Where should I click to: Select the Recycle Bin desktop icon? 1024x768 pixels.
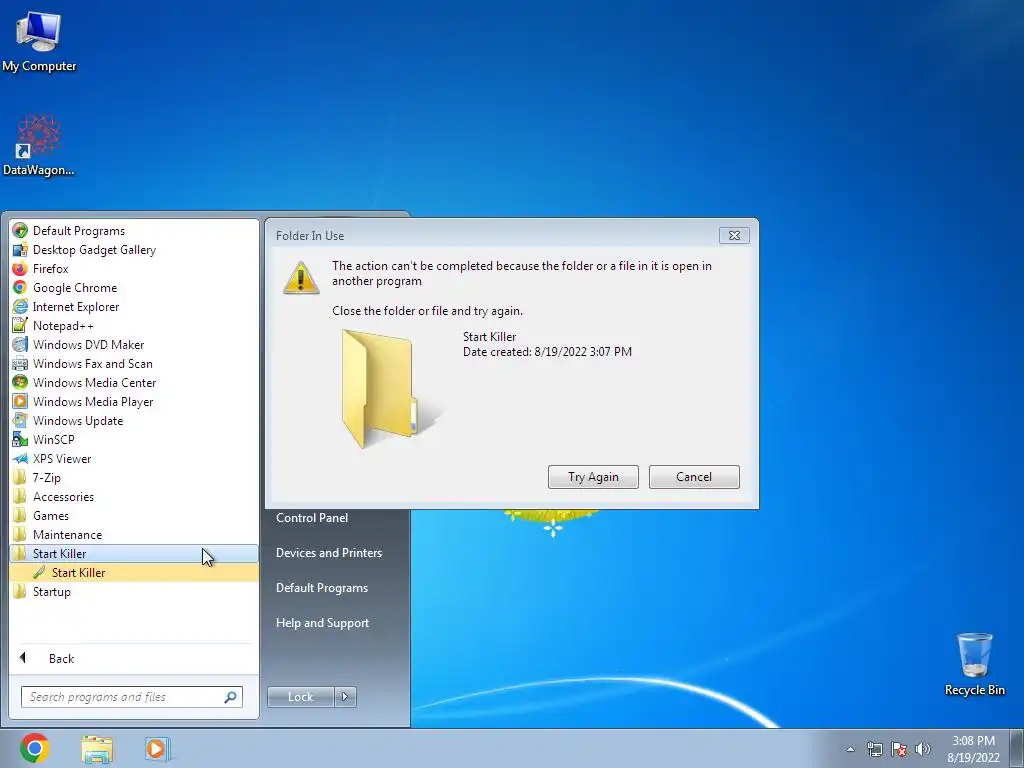coord(974,664)
